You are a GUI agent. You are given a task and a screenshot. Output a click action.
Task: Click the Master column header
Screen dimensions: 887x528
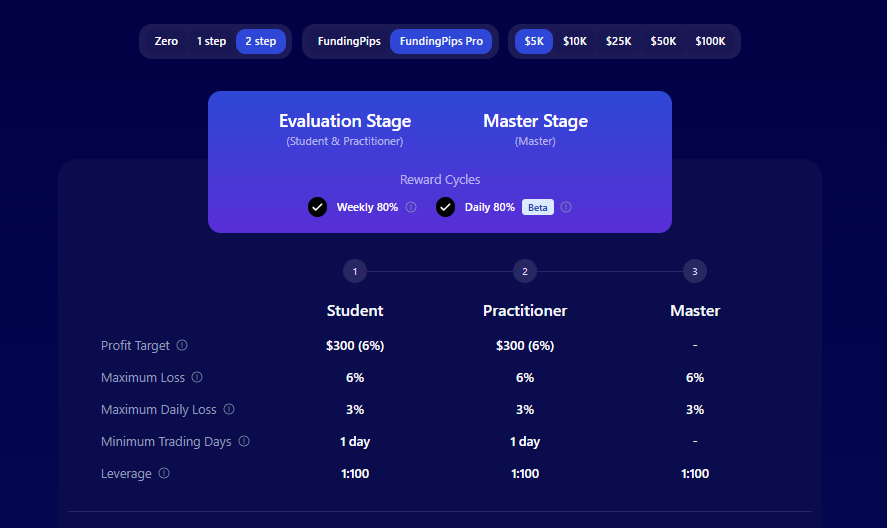coord(695,311)
